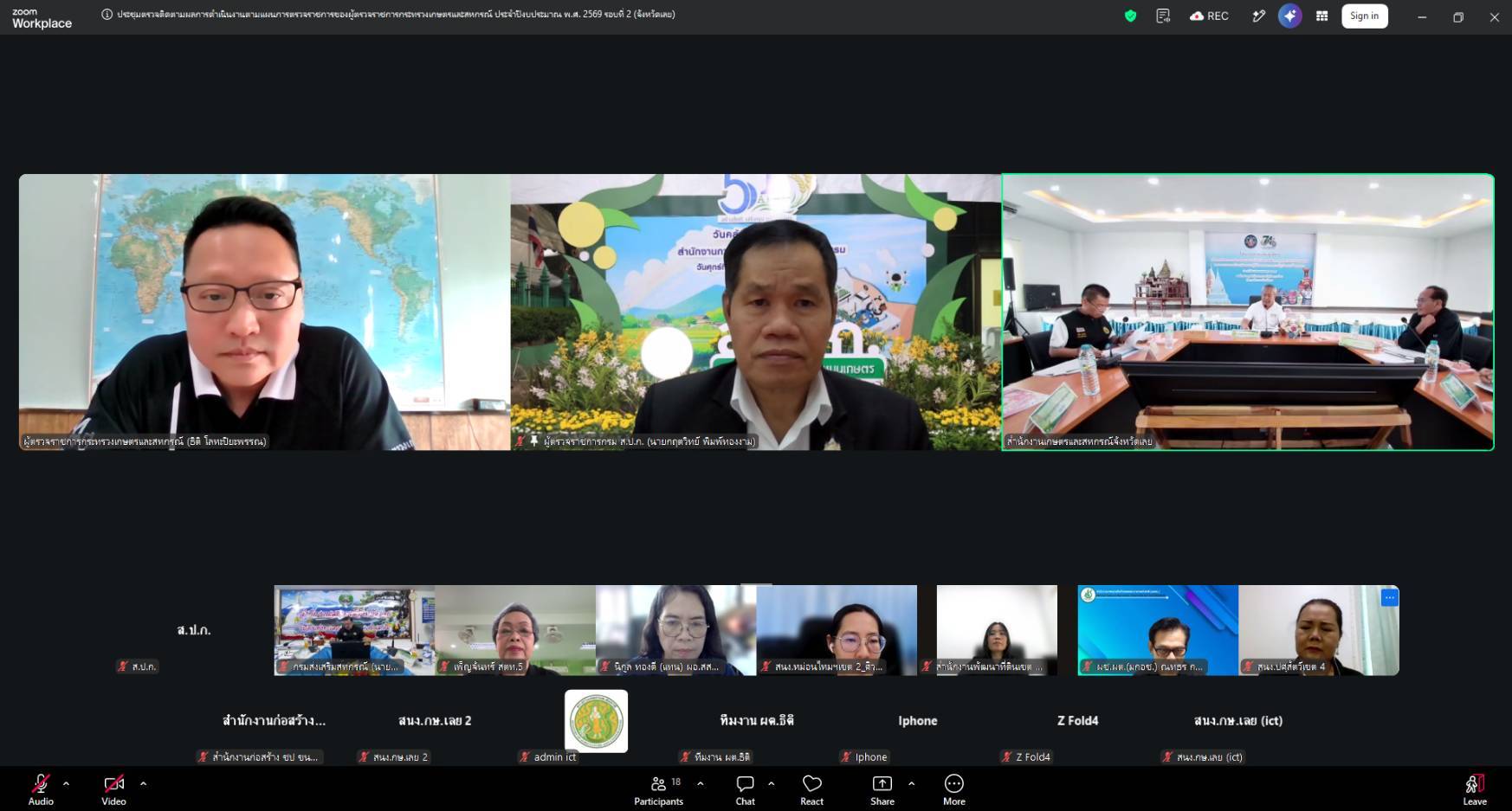Click the muted mic icon on ส.ป.ก. label
The image size is (1512, 811).
(x=123, y=666)
